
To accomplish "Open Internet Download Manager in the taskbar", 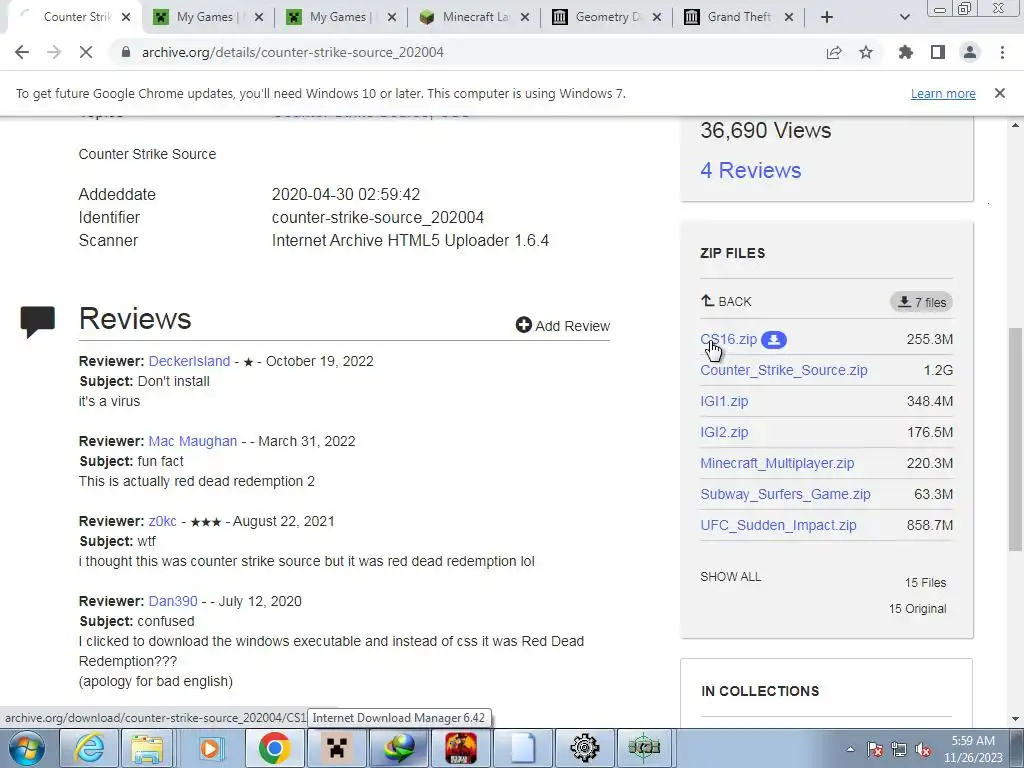I will (x=399, y=748).
